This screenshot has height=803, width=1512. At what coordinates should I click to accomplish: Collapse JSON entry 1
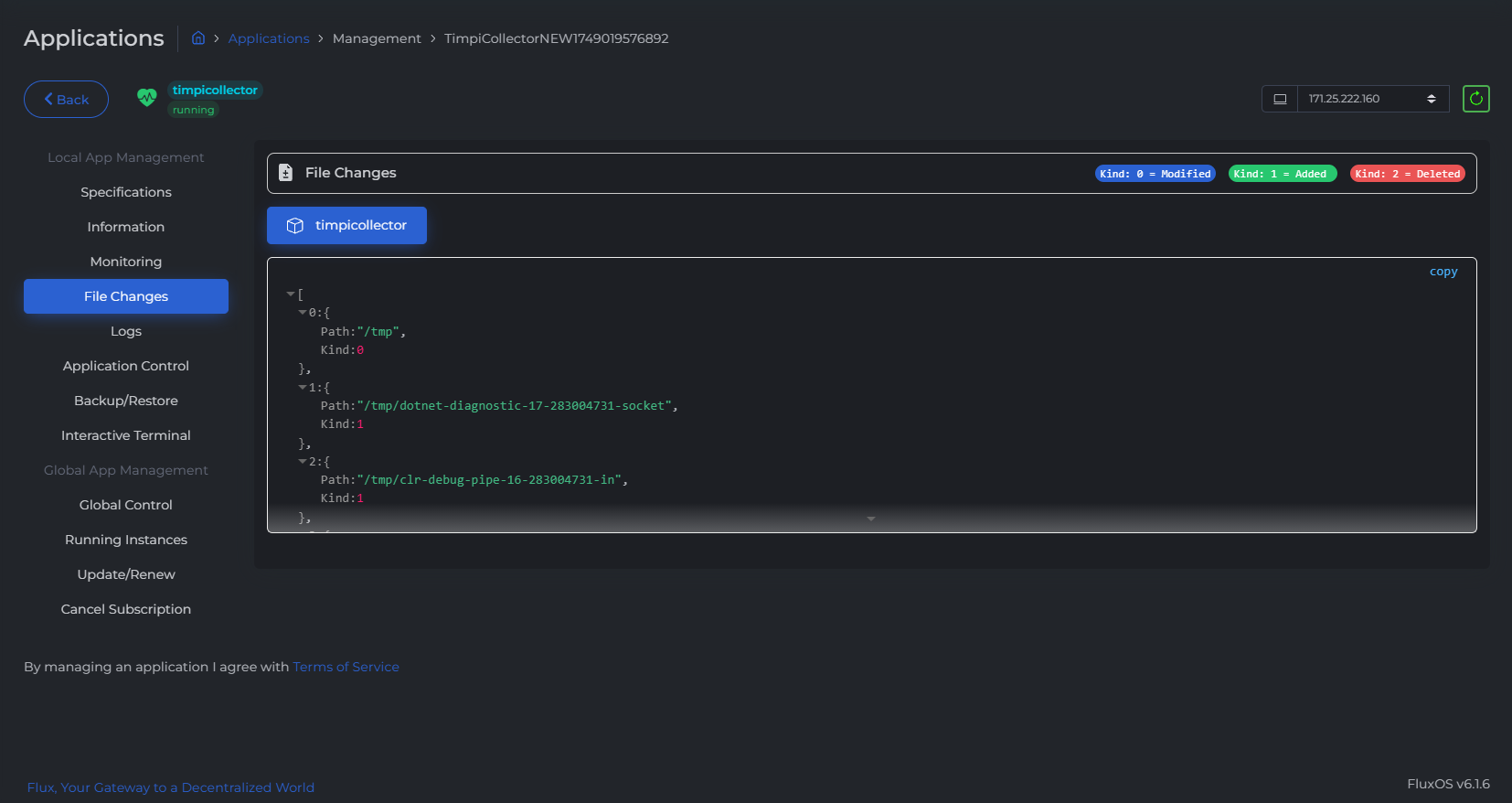303,388
